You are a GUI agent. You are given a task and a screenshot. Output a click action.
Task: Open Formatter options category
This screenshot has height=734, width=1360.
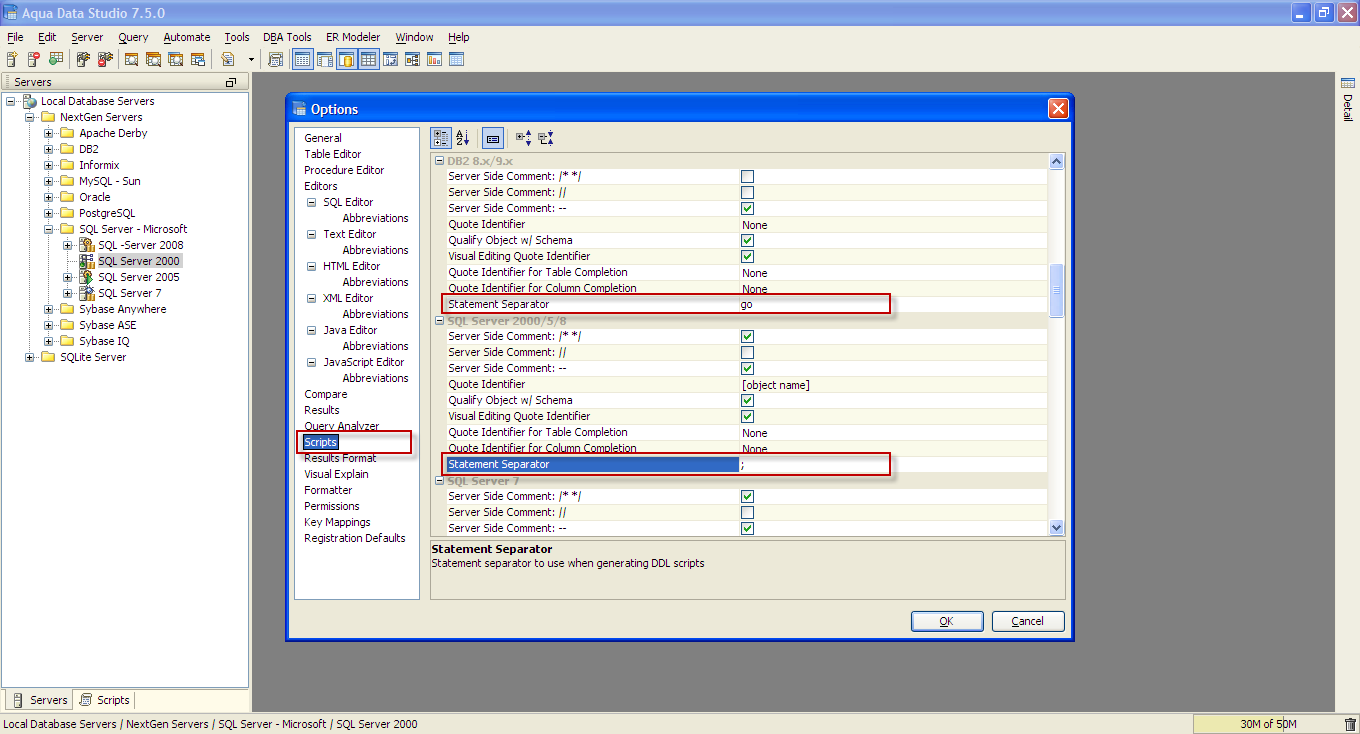[328, 490]
